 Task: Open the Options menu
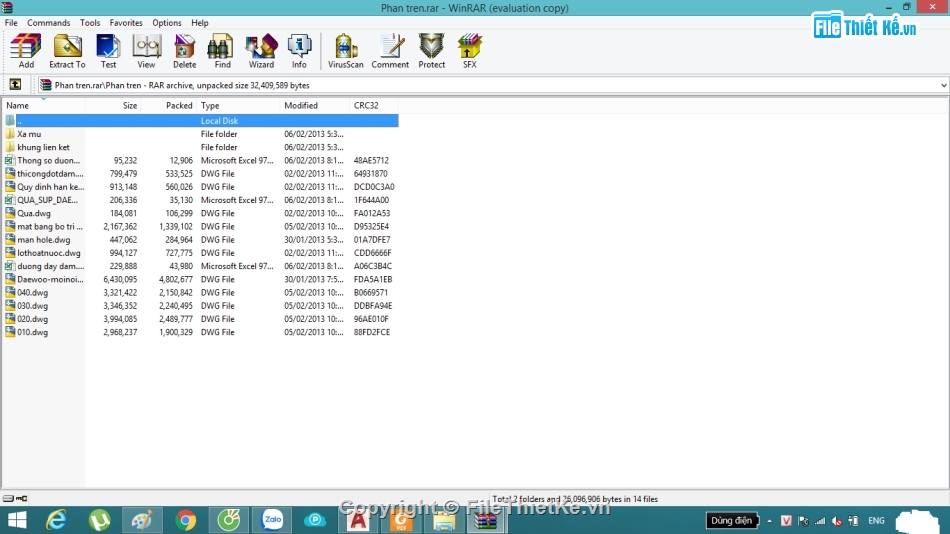[167, 22]
